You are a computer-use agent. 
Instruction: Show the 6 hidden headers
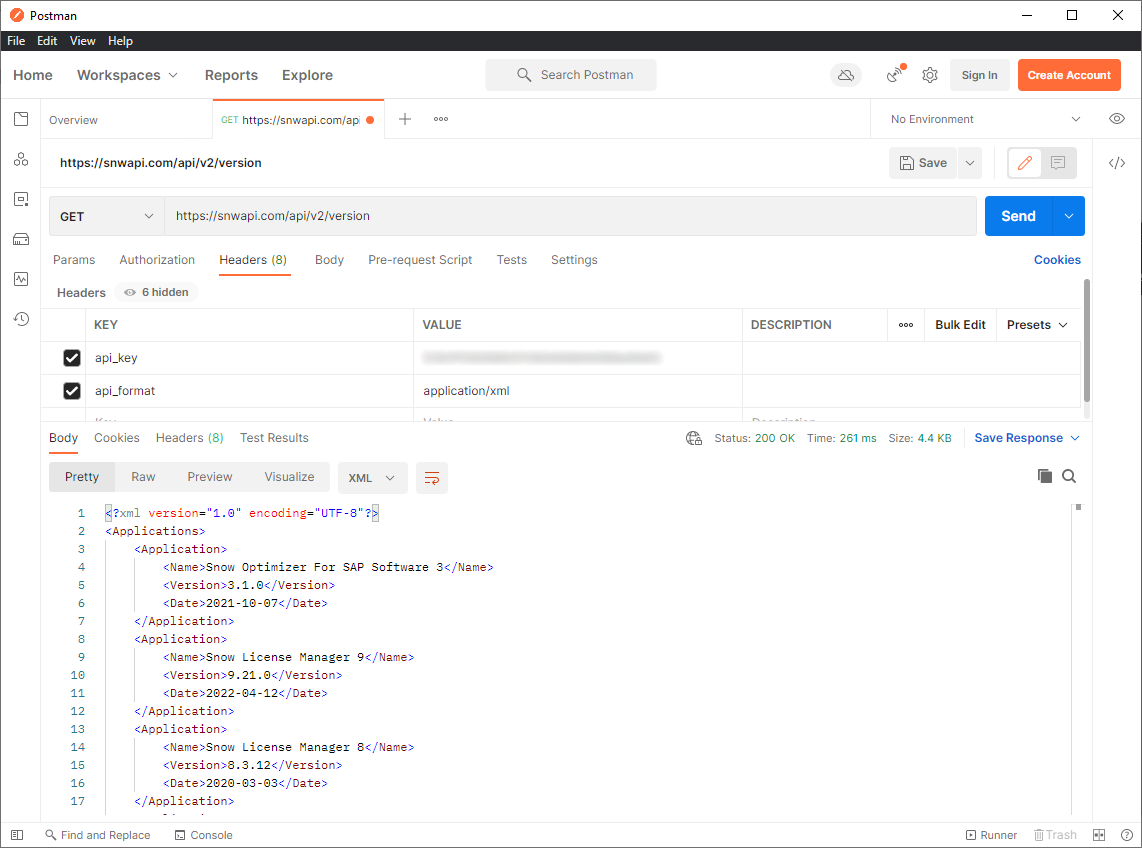point(159,292)
